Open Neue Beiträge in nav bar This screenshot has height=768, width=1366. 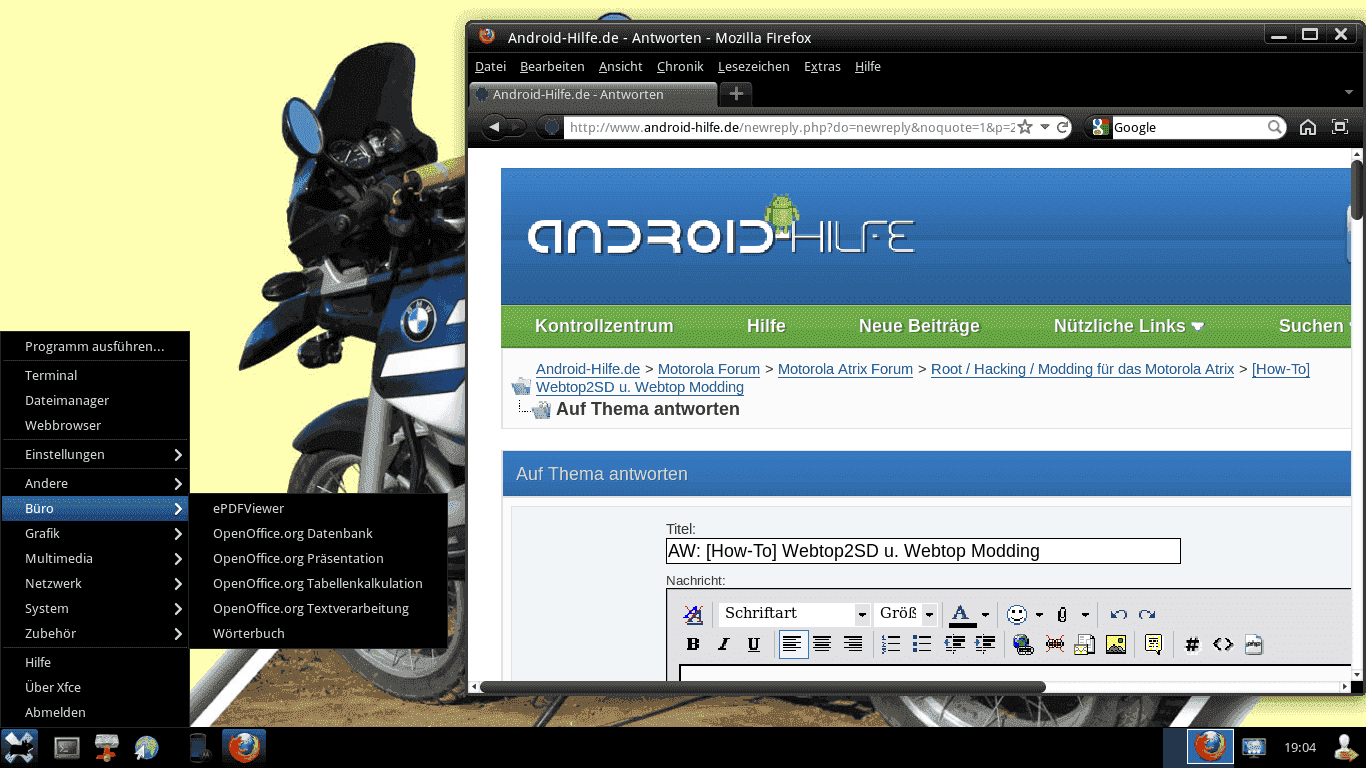[x=919, y=326]
